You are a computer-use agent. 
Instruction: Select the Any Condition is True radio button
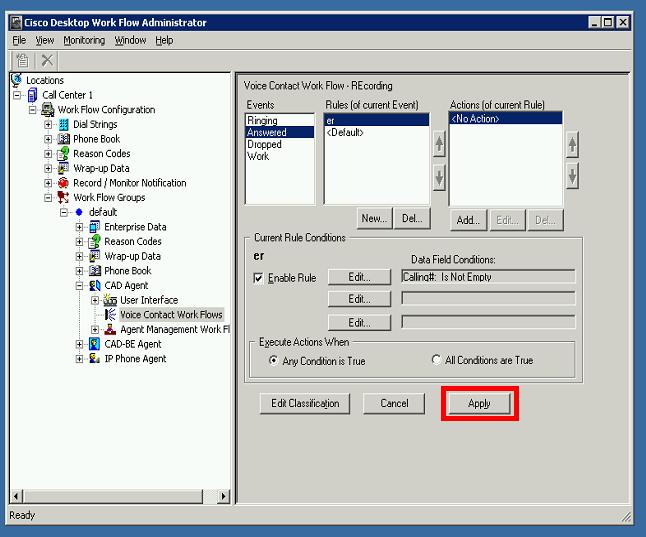coord(273,360)
